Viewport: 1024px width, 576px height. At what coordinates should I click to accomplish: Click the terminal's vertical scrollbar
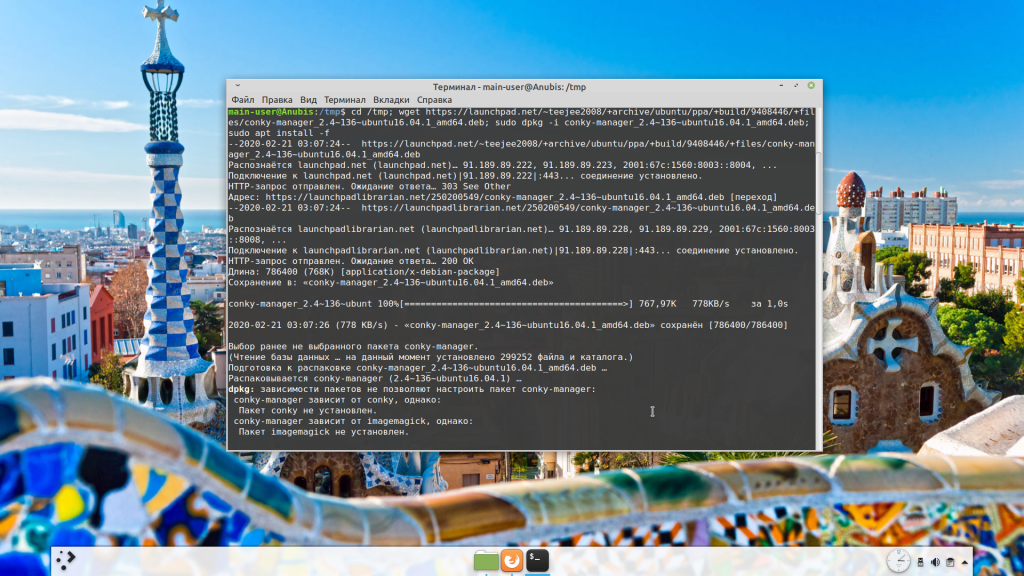click(x=819, y=278)
